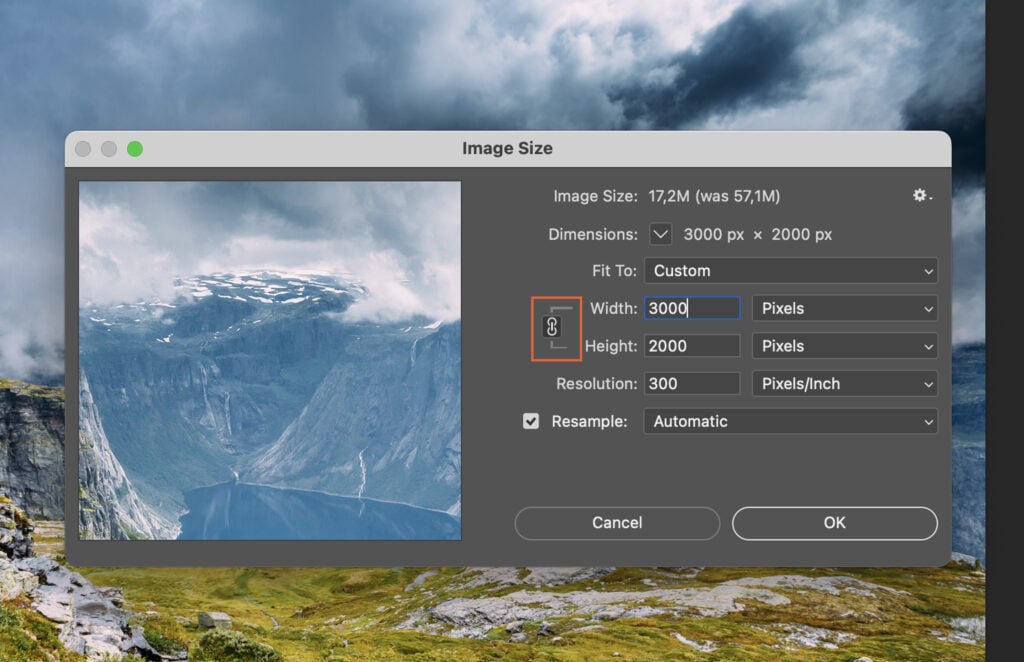Open the Resample method Automatic dropdown
1024x662 pixels.
790,421
